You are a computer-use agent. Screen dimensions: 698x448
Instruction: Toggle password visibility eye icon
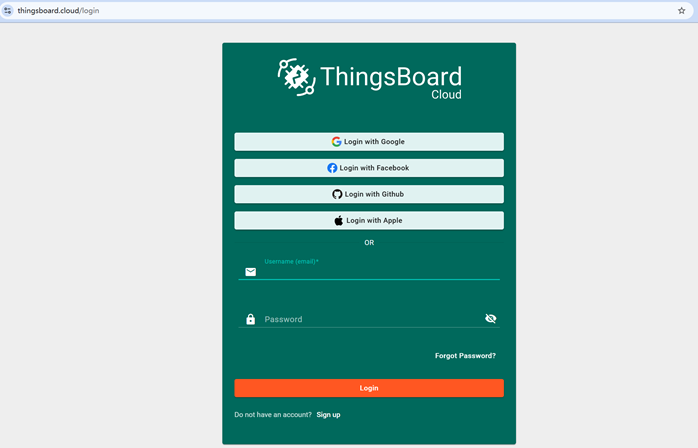tap(490, 318)
